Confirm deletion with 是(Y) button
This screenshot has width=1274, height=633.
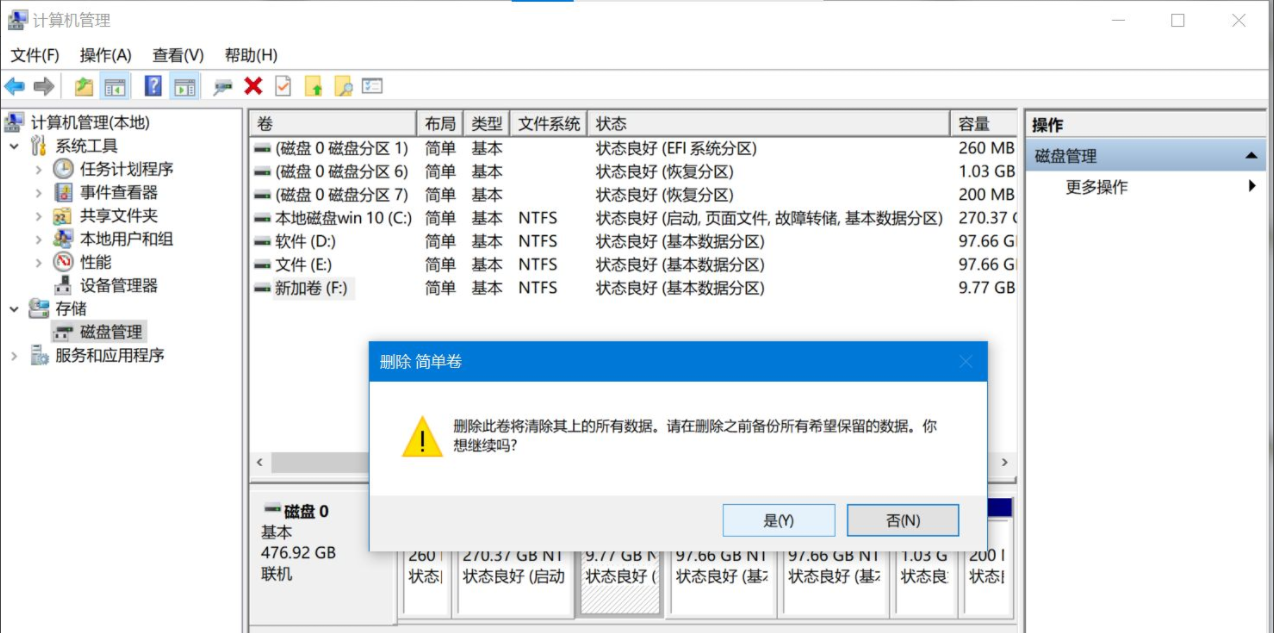pyautogui.click(x=778, y=520)
